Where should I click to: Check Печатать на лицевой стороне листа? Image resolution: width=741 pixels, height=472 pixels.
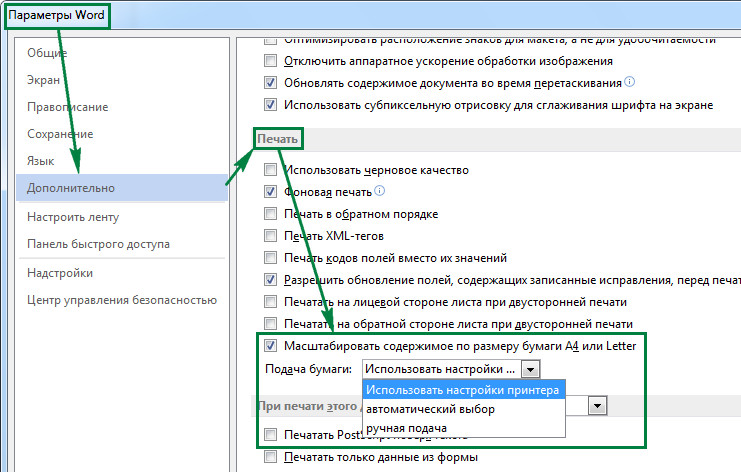270,301
